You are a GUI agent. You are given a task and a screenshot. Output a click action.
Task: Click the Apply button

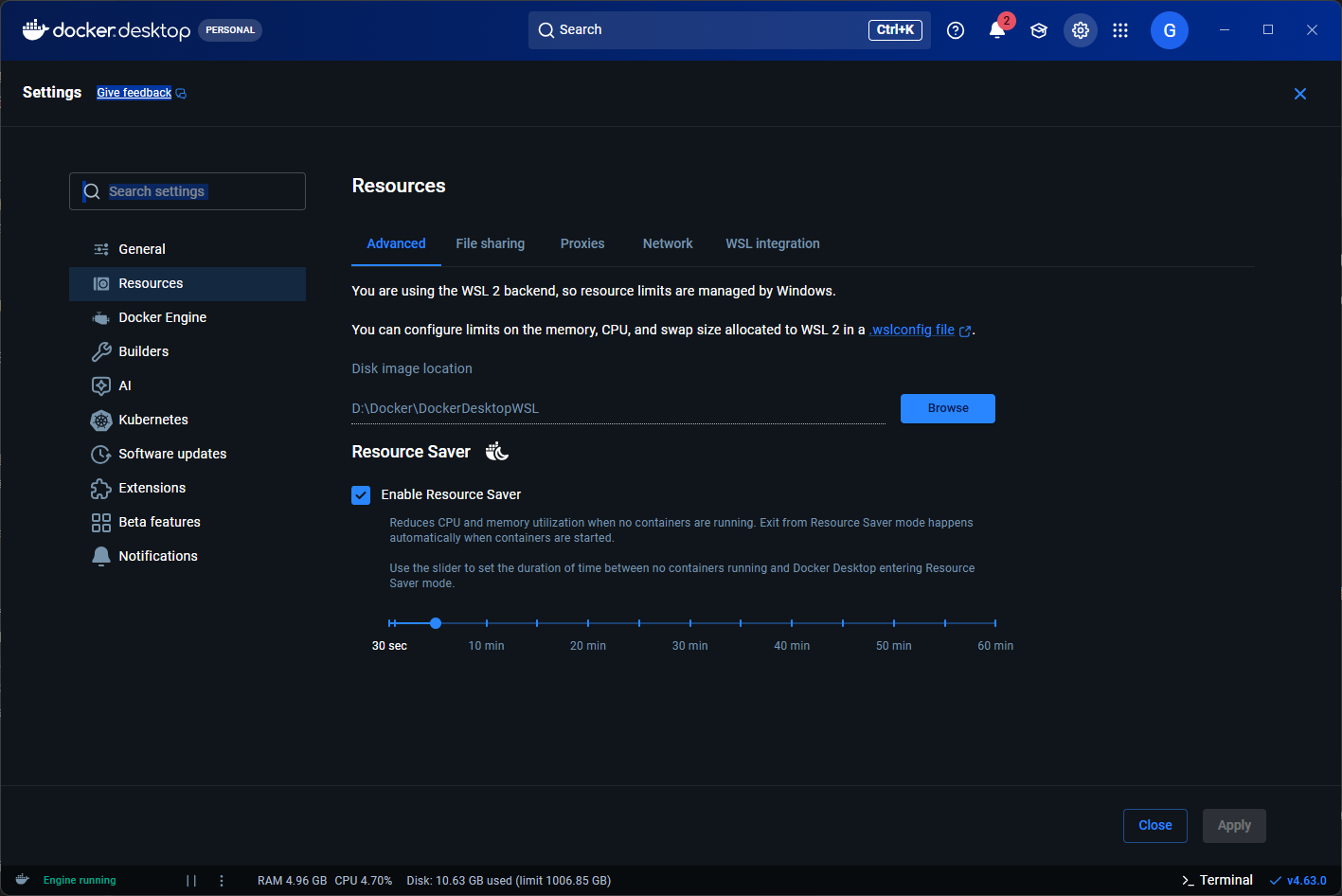(x=1234, y=826)
